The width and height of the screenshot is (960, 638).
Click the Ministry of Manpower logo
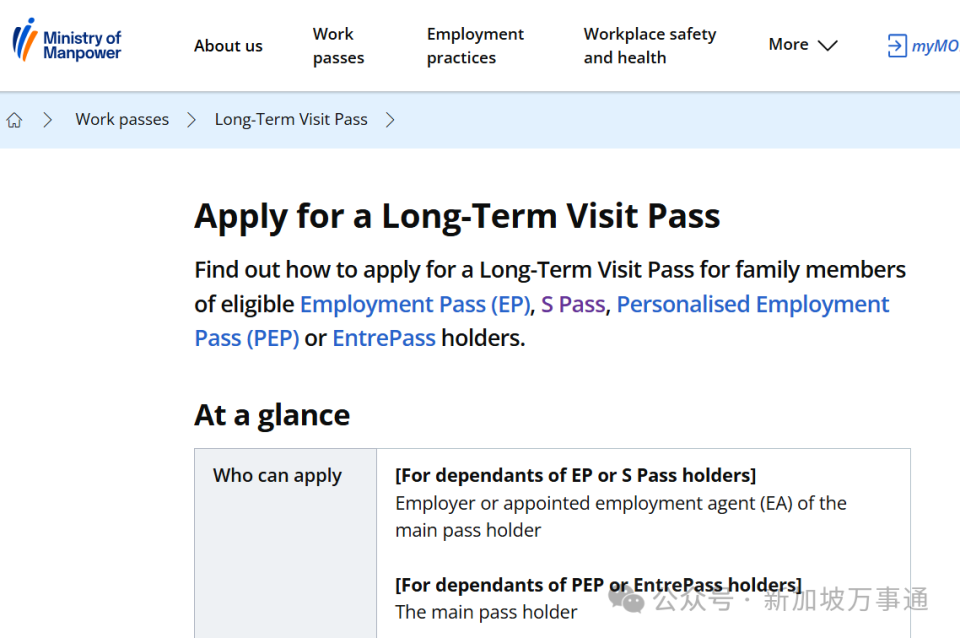click(67, 42)
